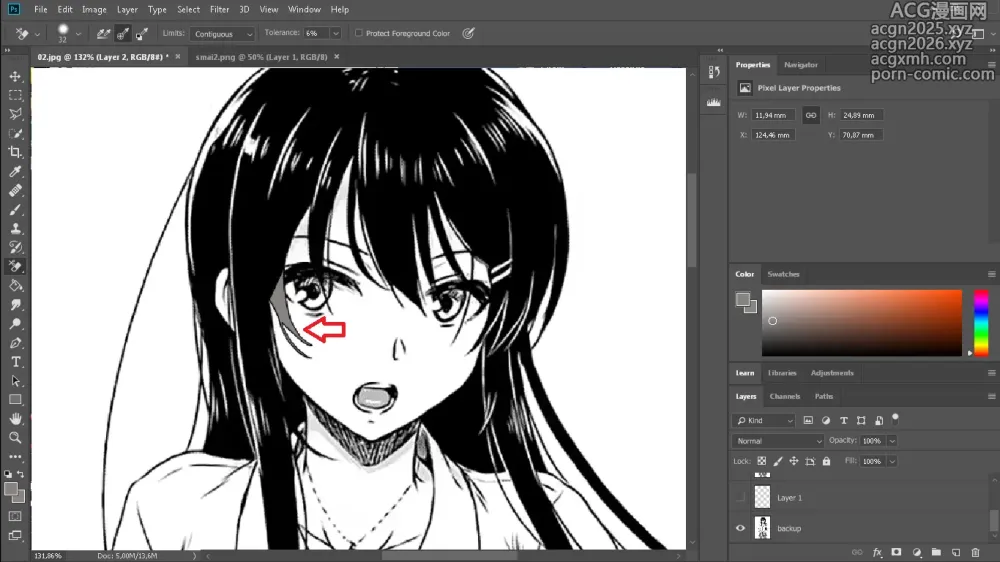
Task: Toggle lock all padlock icon
Action: (x=827, y=461)
